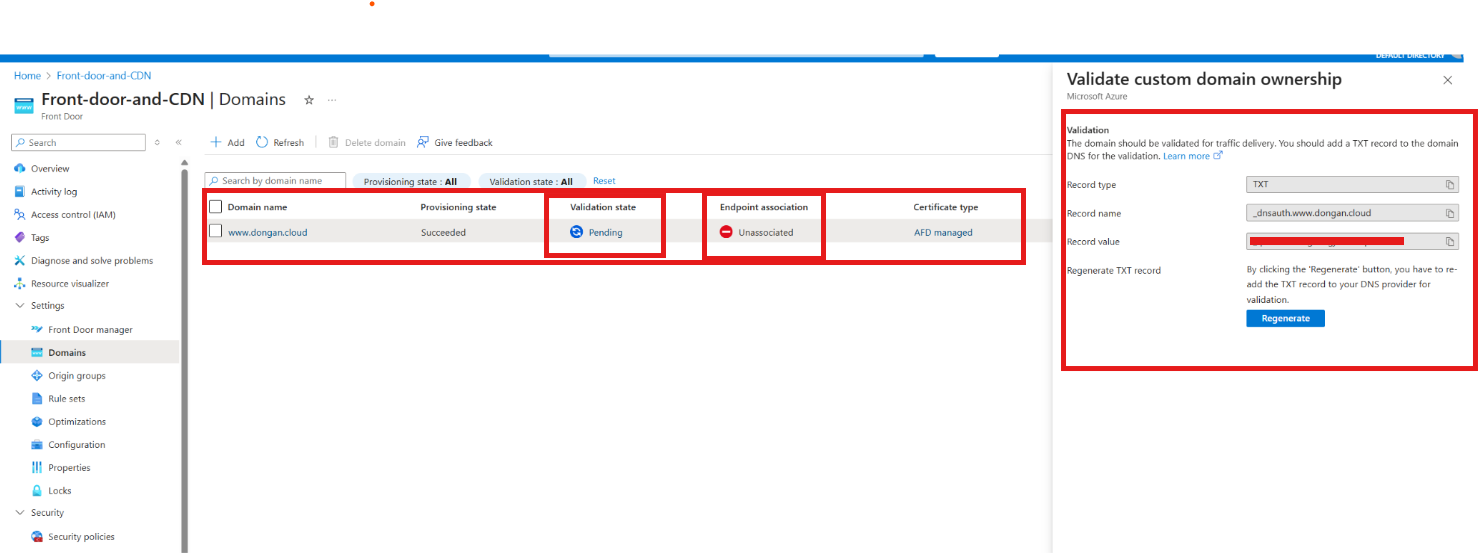Click sidebar search expand arrows
The image size is (1481, 556).
157,143
